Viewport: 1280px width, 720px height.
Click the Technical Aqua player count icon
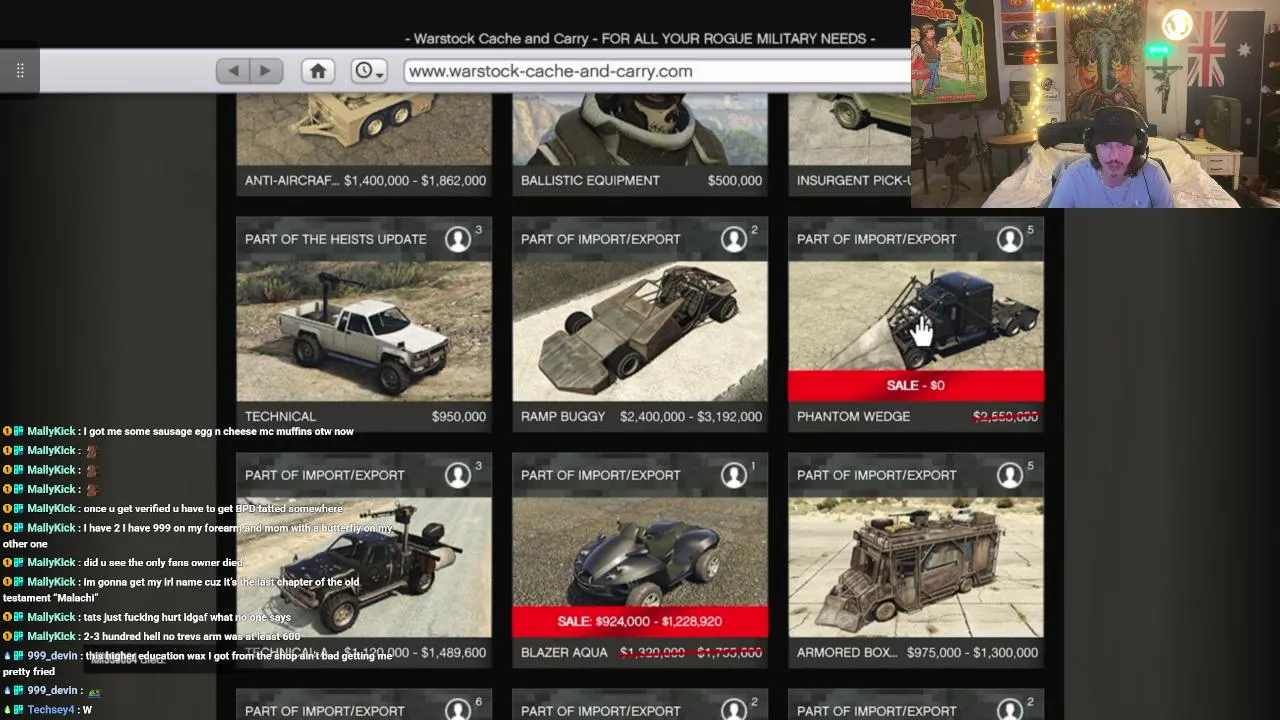point(458,475)
